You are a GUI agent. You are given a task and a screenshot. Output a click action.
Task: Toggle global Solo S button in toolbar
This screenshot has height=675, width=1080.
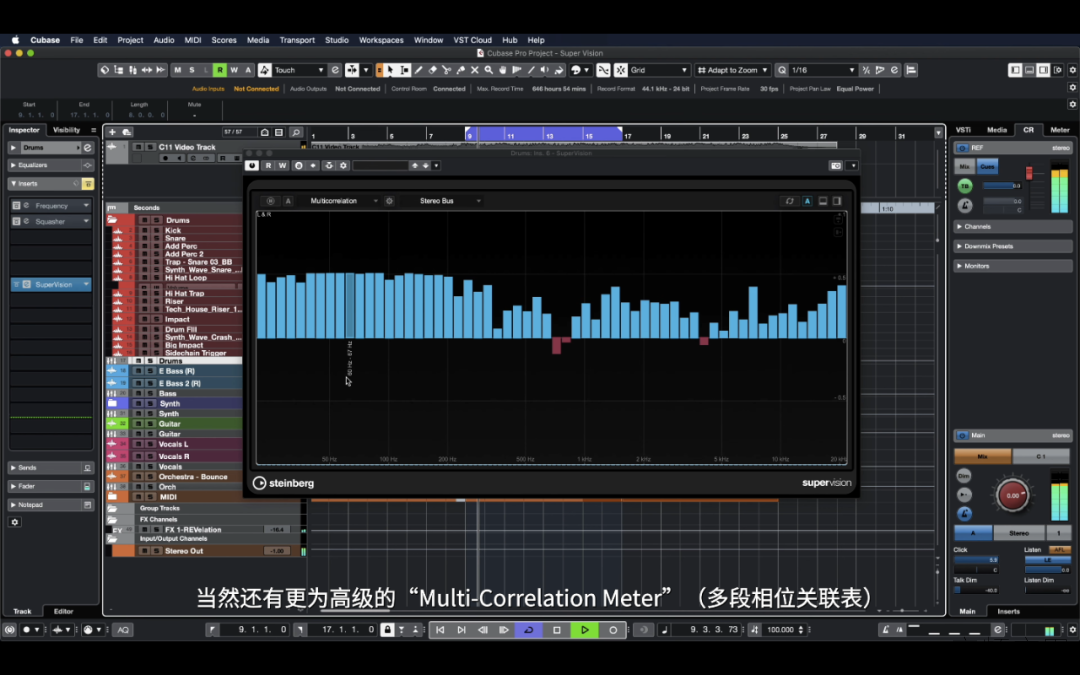191,70
